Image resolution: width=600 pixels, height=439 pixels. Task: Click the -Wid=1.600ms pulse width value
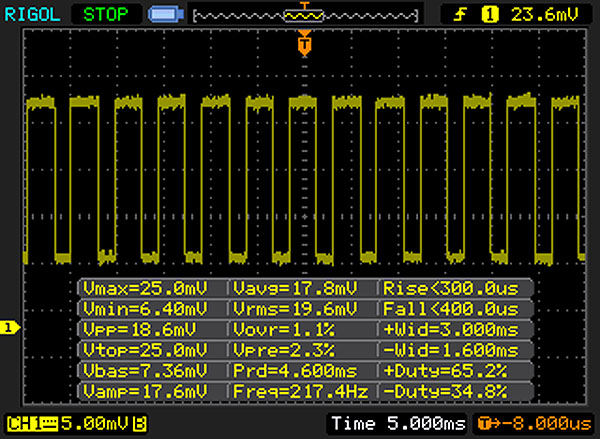pos(451,350)
